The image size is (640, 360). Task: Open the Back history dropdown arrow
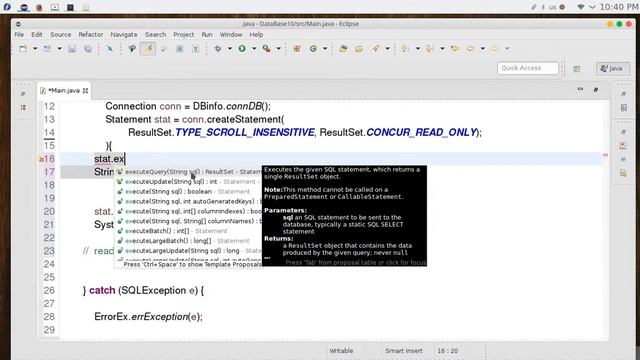pyautogui.click(x=482, y=49)
